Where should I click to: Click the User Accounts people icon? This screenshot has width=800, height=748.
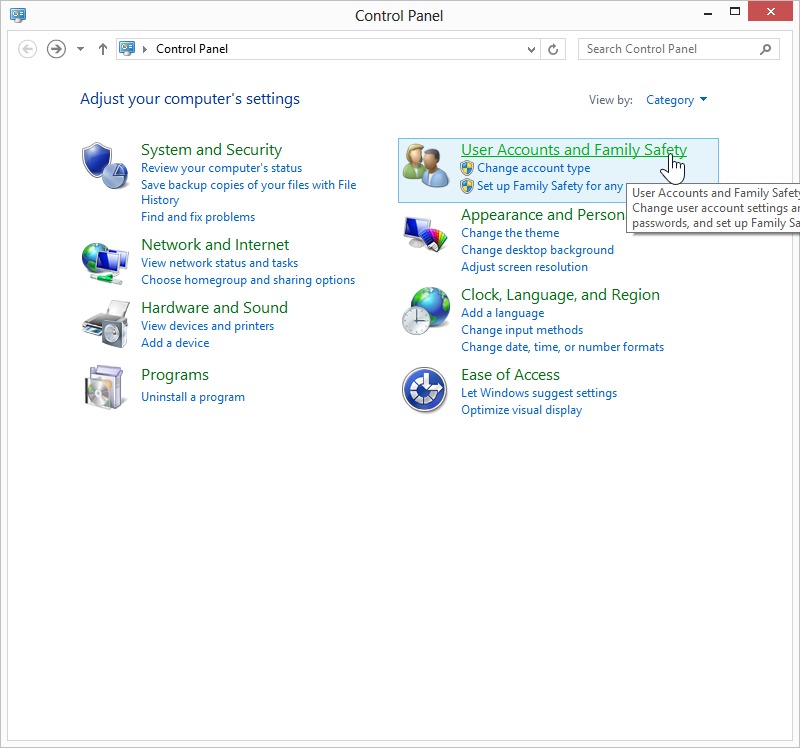(426, 166)
